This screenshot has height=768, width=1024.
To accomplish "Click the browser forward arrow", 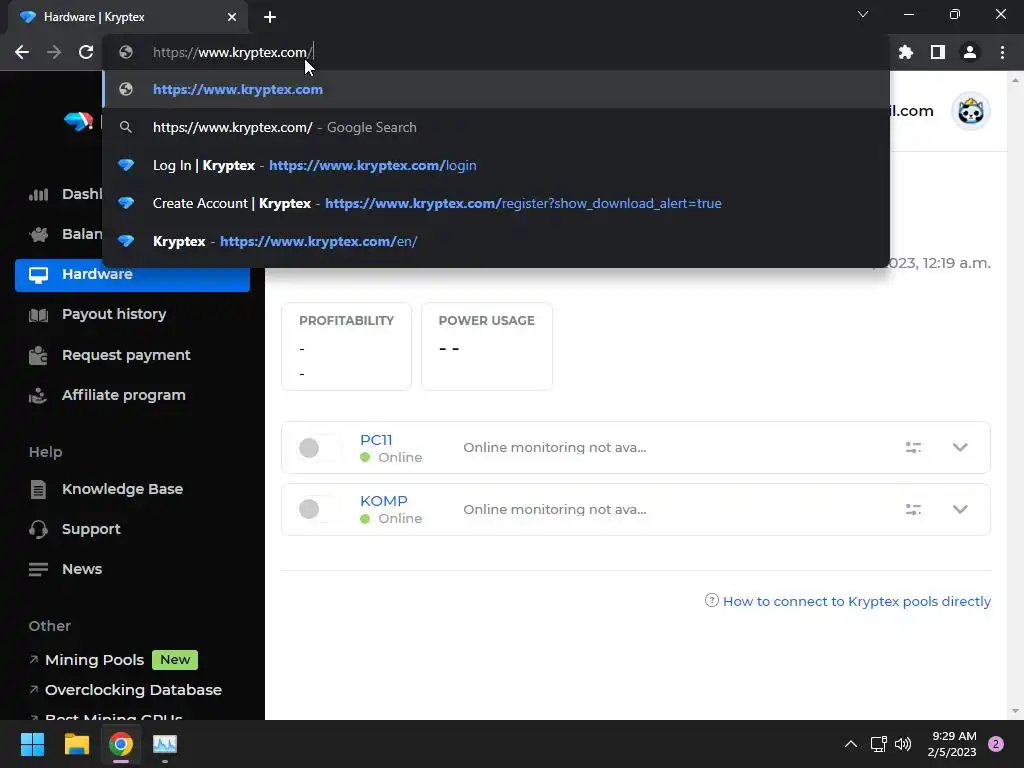I will 54,52.
